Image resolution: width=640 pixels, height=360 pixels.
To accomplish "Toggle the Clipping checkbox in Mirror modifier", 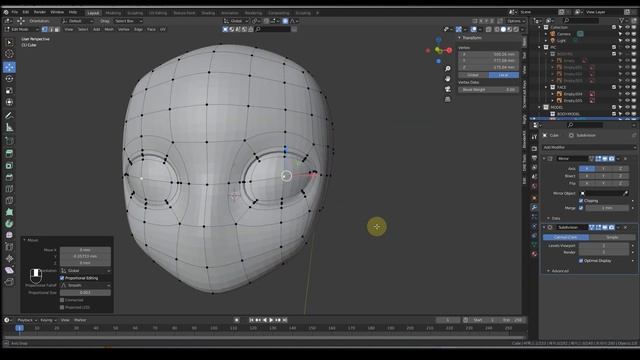I will pyautogui.click(x=581, y=201).
